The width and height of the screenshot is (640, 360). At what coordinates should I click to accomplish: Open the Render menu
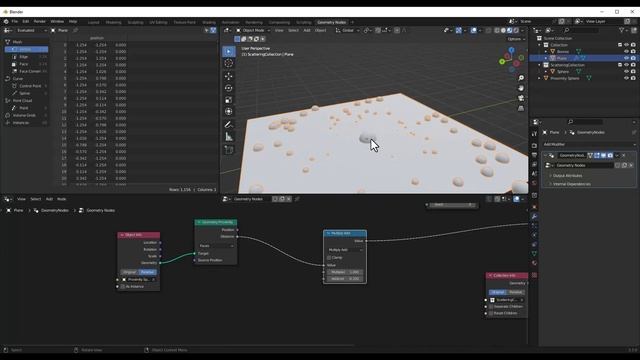40,21
